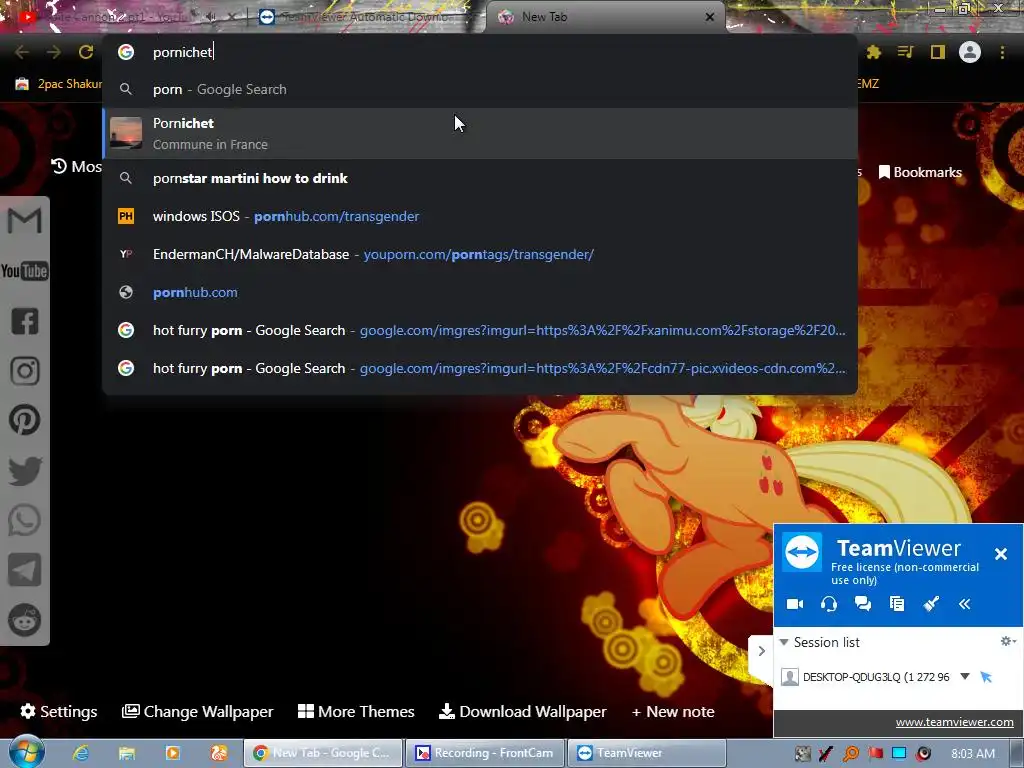1024x768 pixels.
Task: Launch Internet Explorer from taskbar
Action: pos(81,753)
